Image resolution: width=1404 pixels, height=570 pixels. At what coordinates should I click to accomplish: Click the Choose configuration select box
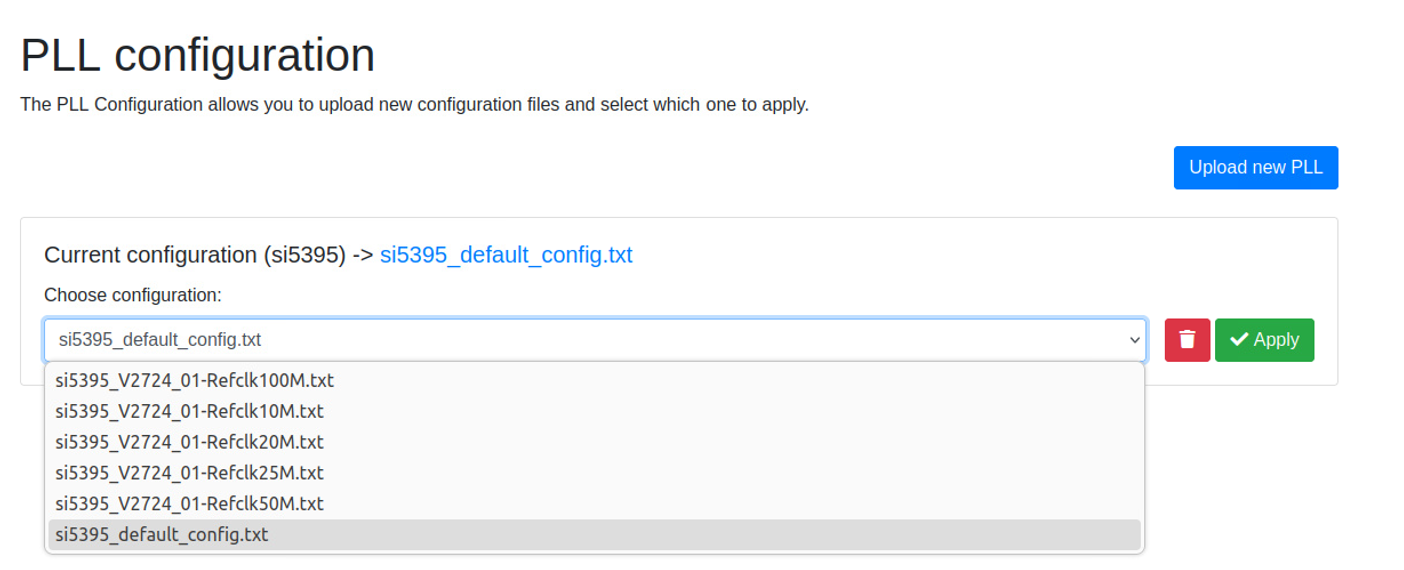tap(595, 340)
